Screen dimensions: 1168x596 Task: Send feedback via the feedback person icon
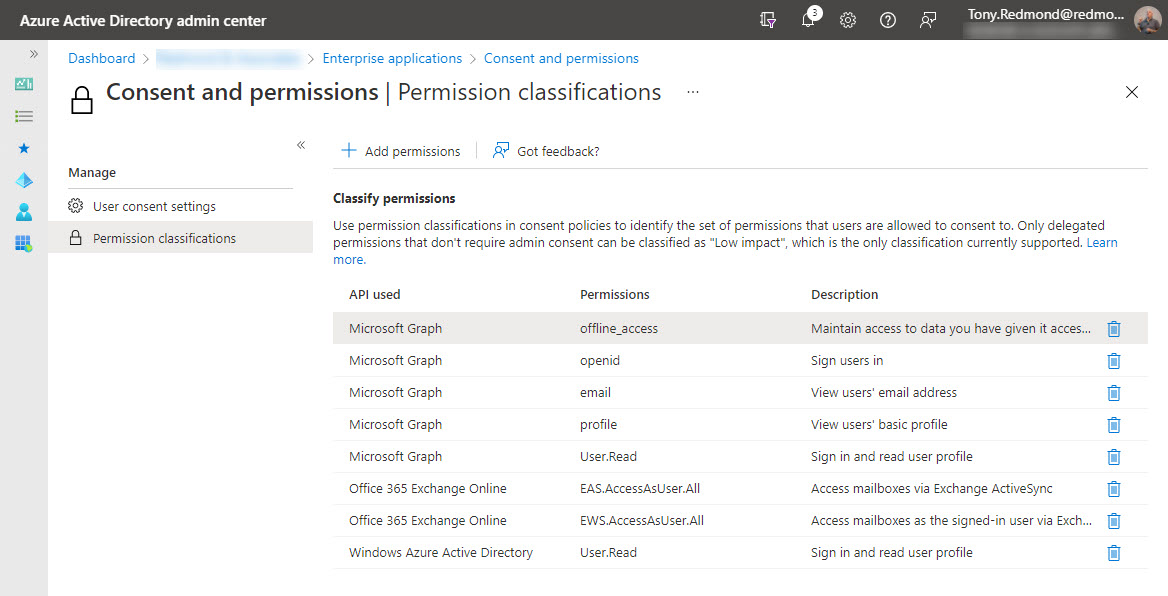(927, 20)
